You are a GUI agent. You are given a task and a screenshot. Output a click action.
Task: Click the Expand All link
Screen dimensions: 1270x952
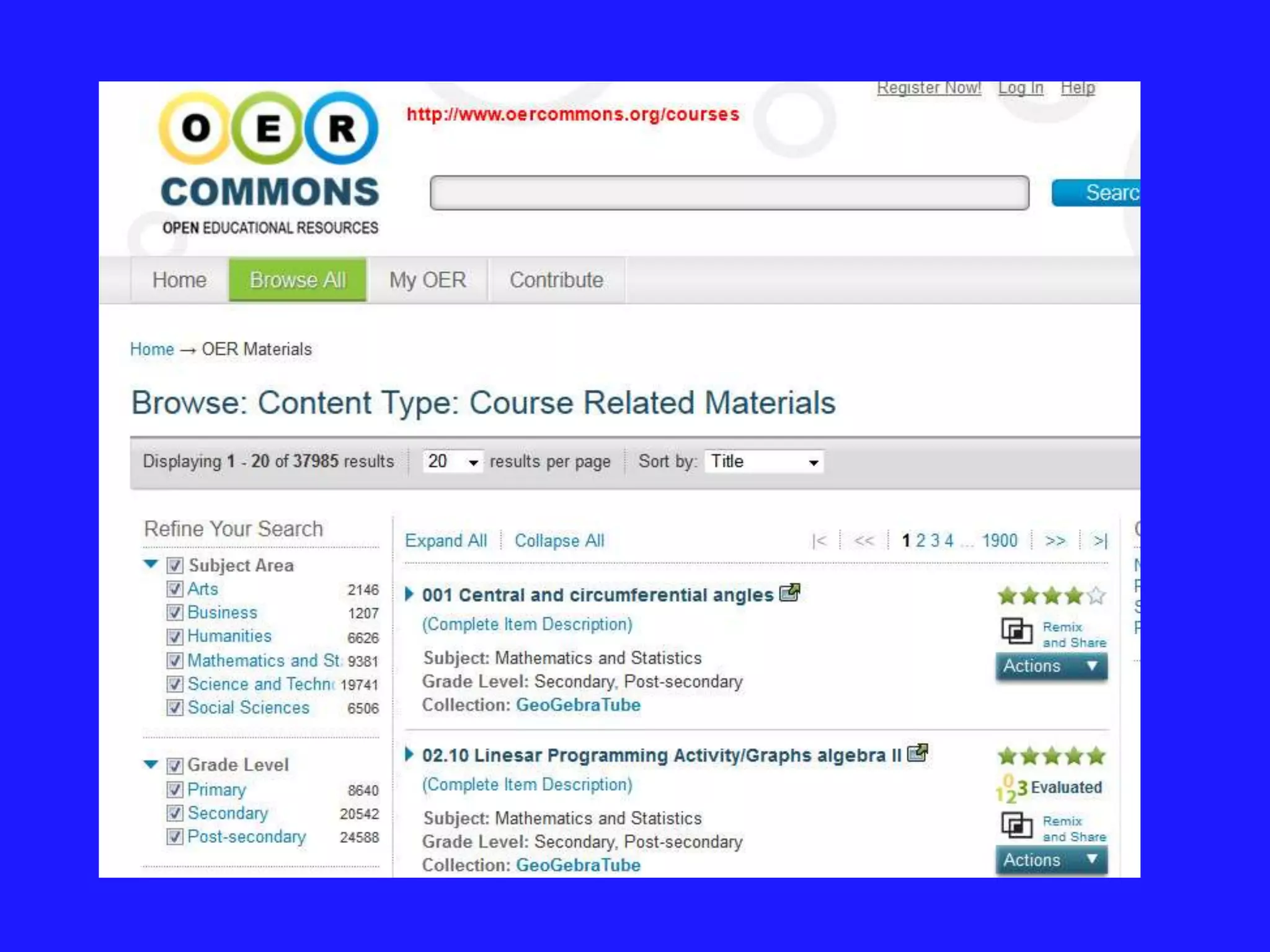445,541
